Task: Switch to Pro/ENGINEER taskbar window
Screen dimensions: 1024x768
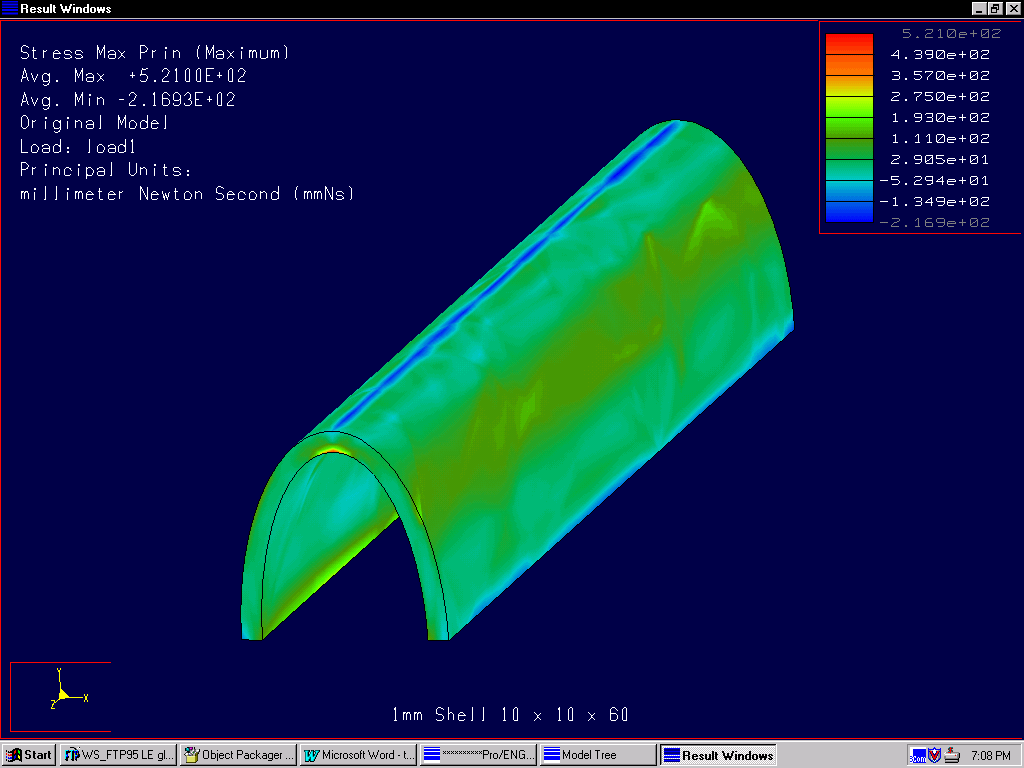Action: point(479,755)
